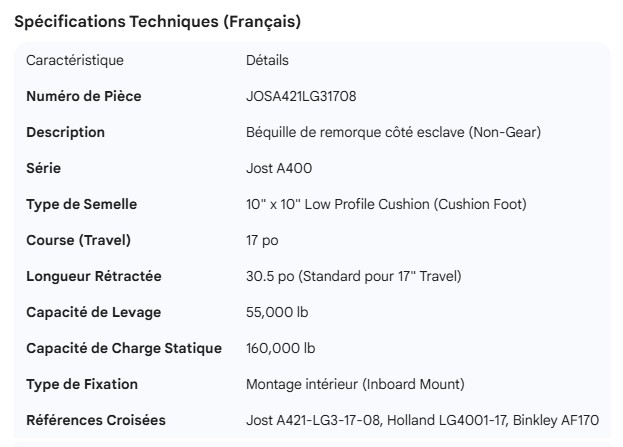Screen dimensions: 623x447
Task: Select the part number JOSA421LG31708
Action: pyautogui.click(x=301, y=96)
